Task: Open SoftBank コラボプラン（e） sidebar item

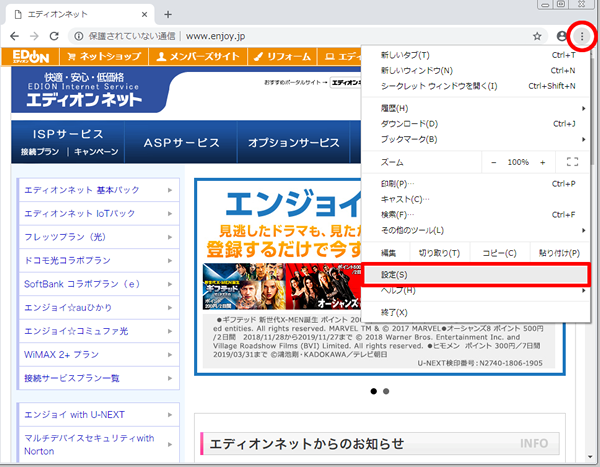Action: [x=99, y=284]
